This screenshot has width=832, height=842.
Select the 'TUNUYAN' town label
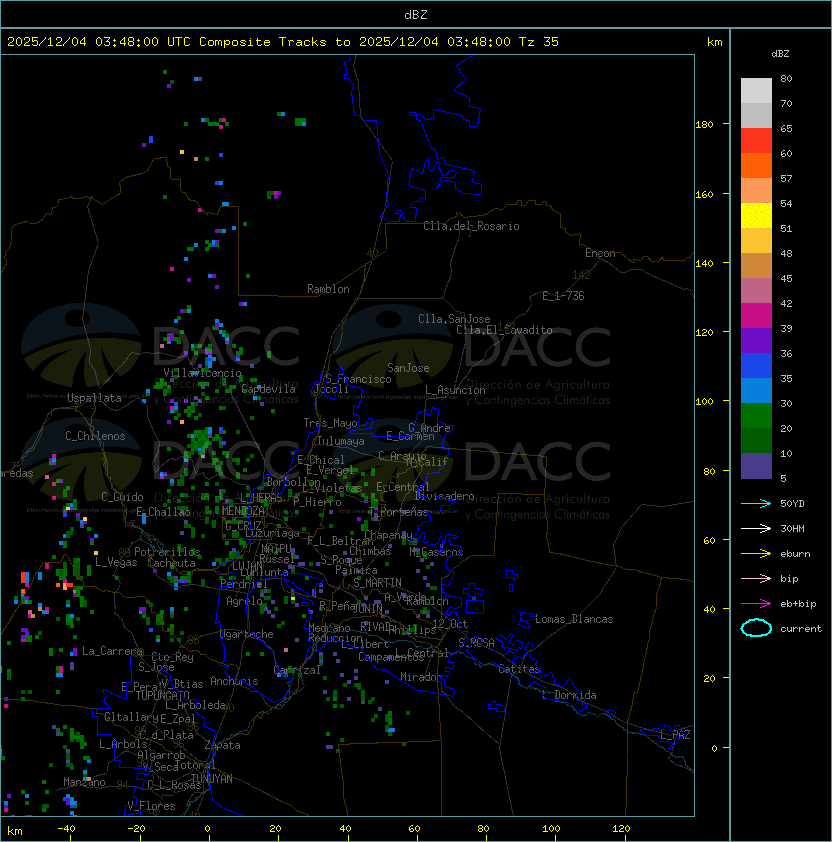[x=212, y=779]
